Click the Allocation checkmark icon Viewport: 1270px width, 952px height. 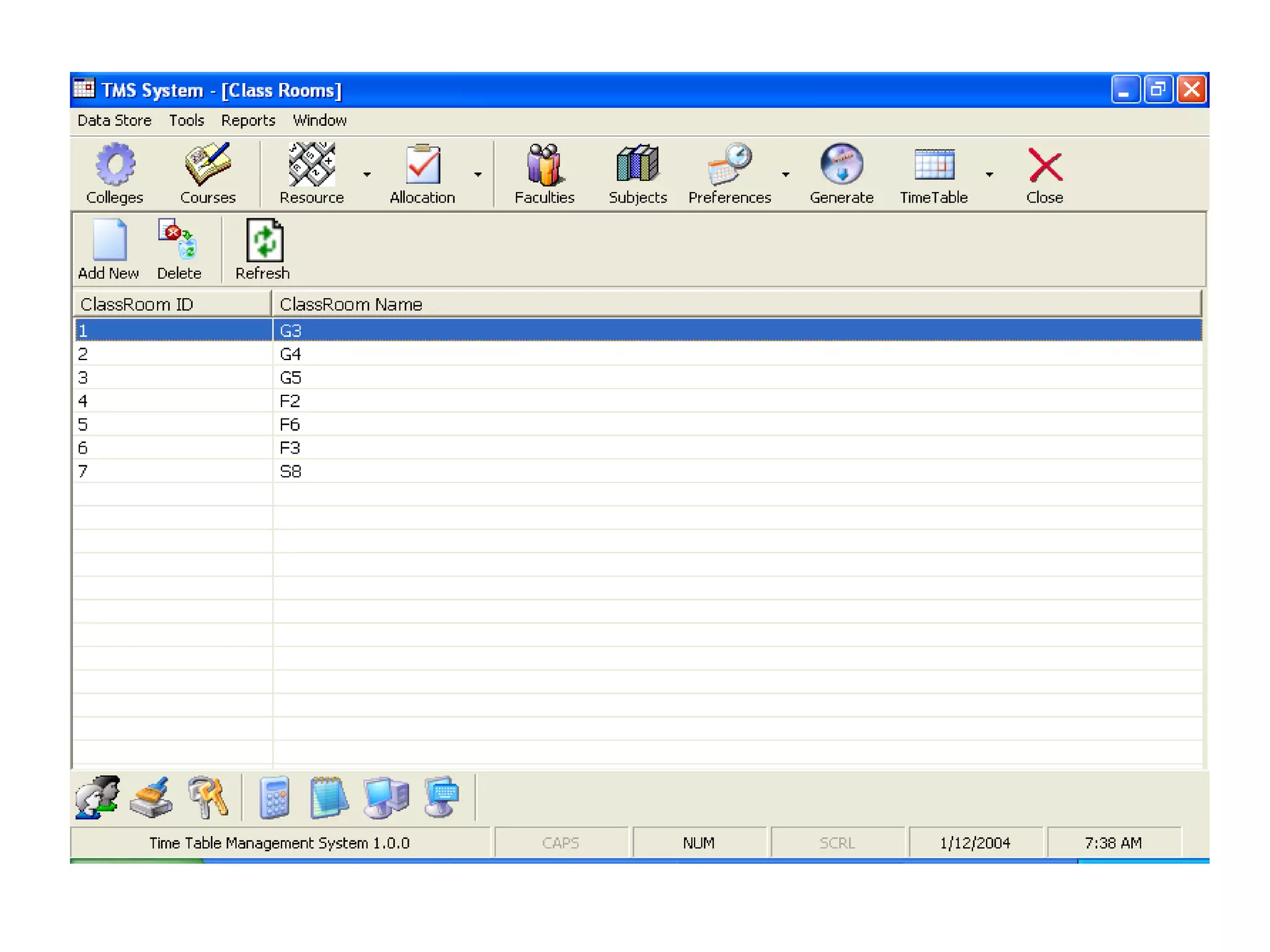coord(423,164)
